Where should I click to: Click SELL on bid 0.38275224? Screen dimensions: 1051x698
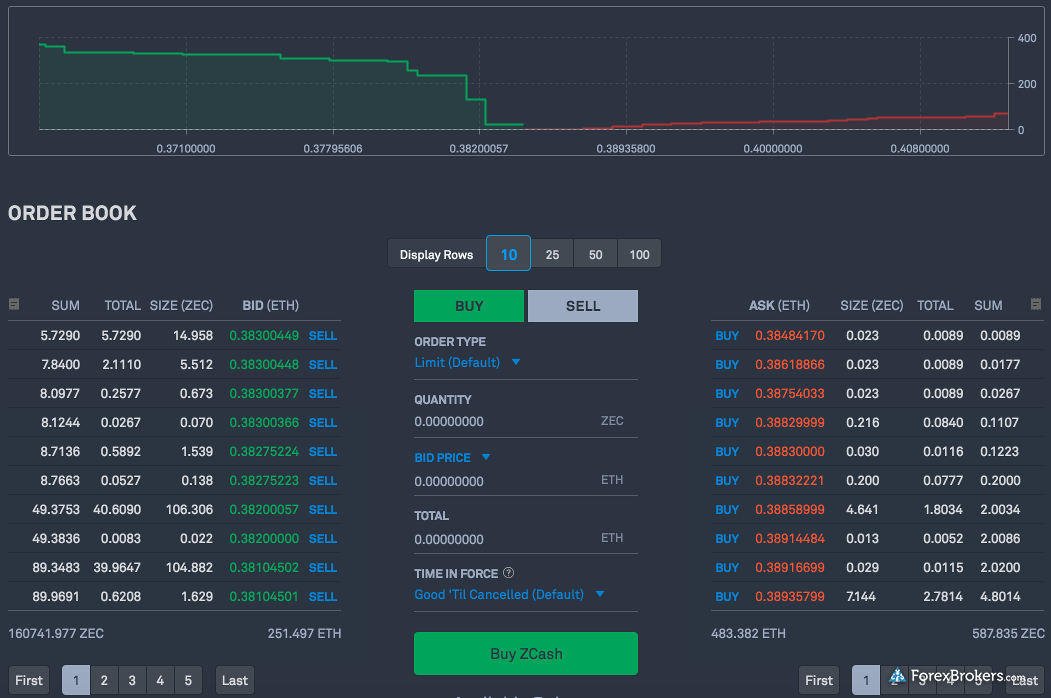click(x=322, y=451)
